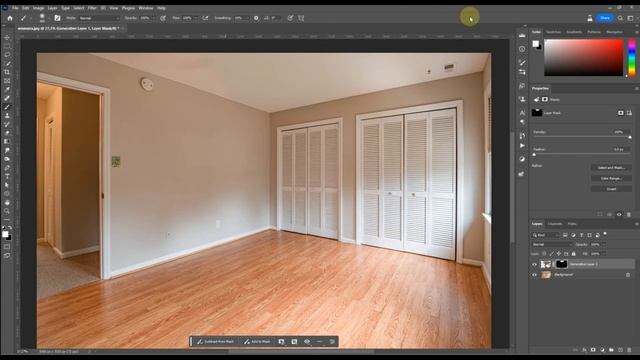
Task: Click the rainbow hue strip in Color panel
Action: (632, 58)
